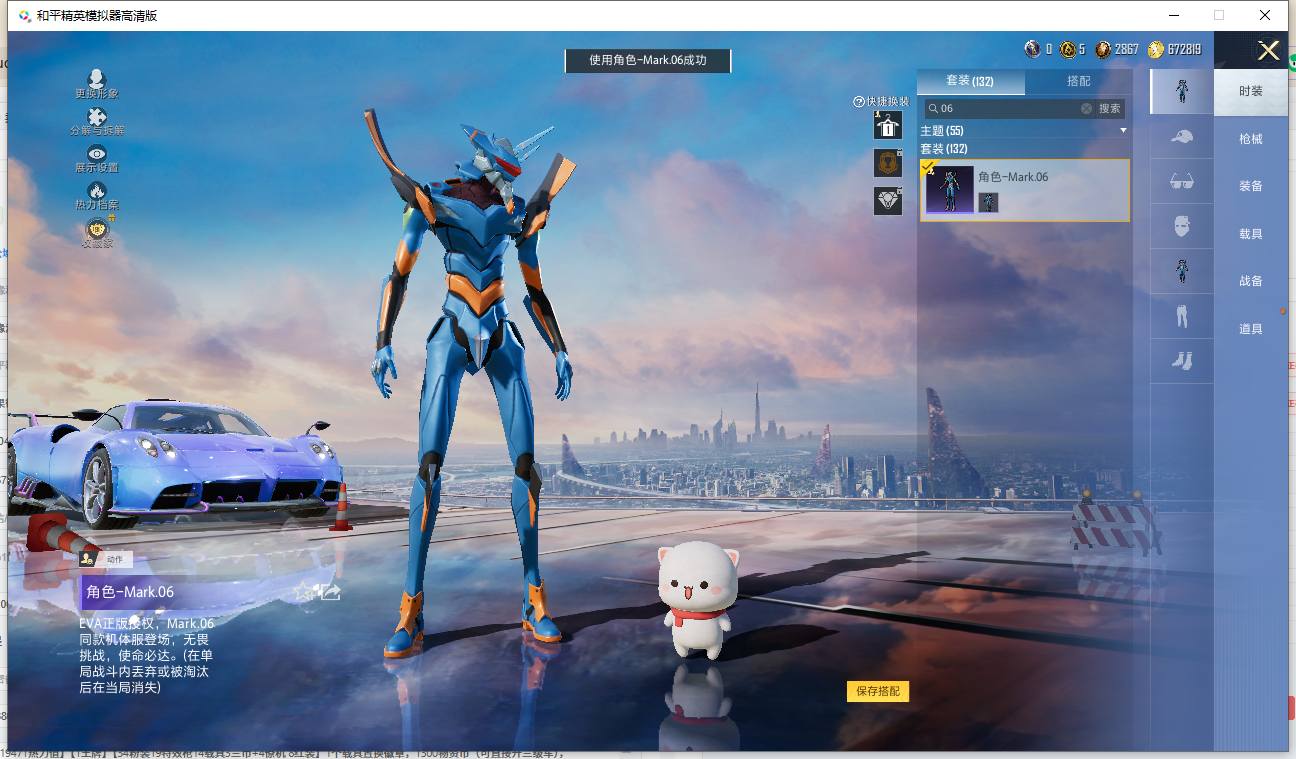Click the 保存搭配 button

[x=878, y=691]
